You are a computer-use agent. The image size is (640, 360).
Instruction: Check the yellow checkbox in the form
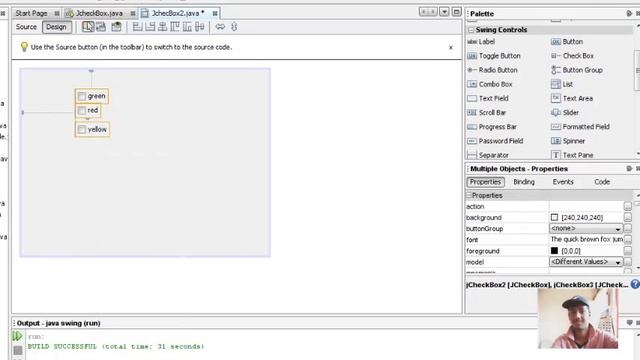point(82,129)
